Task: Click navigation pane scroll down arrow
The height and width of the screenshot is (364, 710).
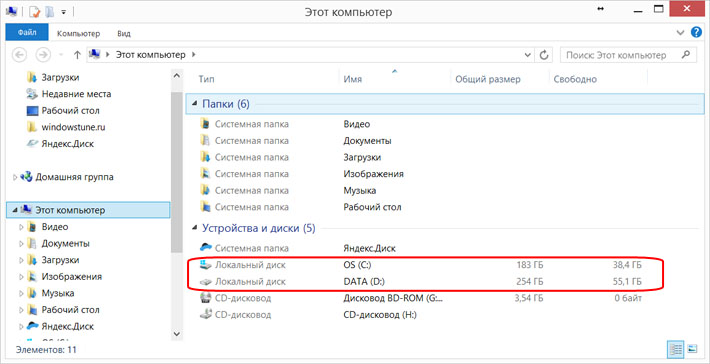Action: pyautogui.click(x=177, y=334)
